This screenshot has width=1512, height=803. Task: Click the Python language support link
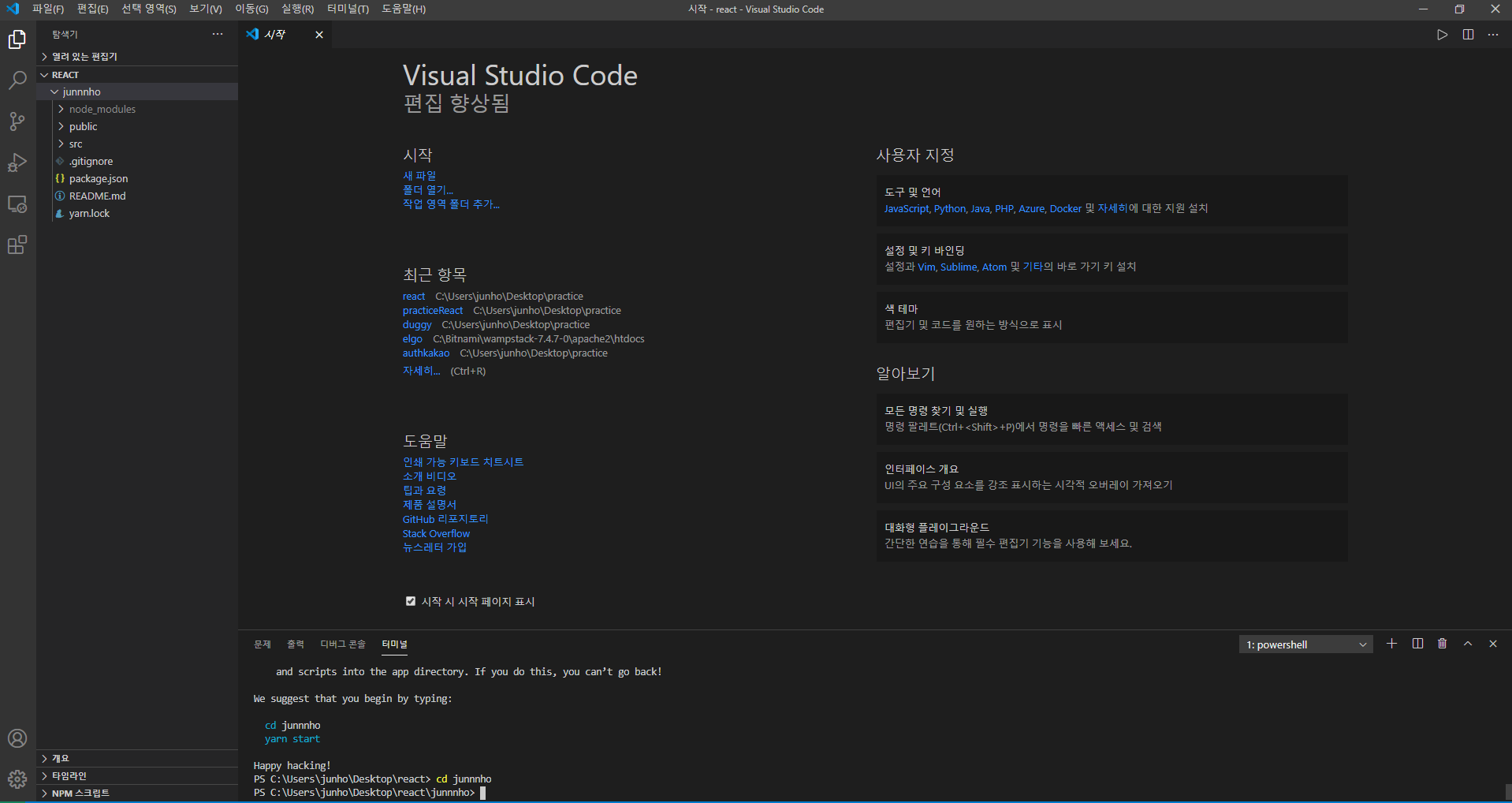(950, 209)
